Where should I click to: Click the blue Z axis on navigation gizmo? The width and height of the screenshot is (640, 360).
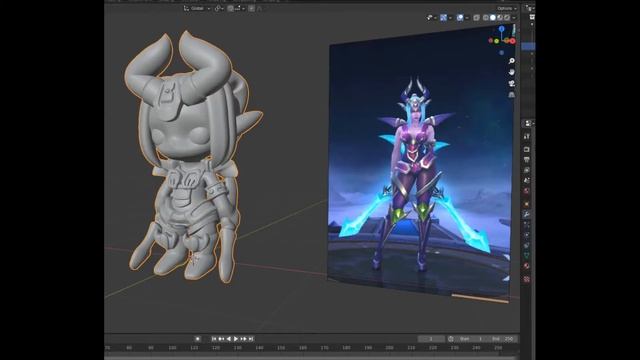pos(502,29)
